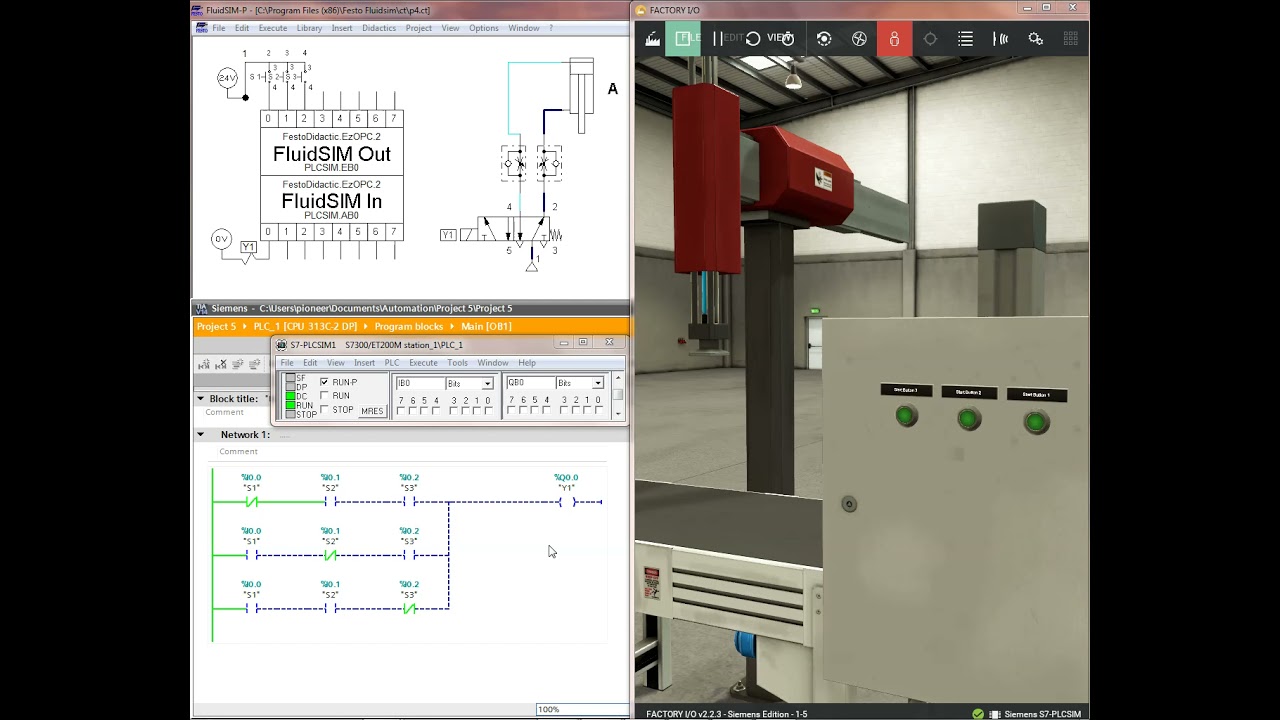Image resolution: width=1280 pixels, height=720 pixels.
Task: Open the Tools menu in S7-PLCSIM
Action: click(x=457, y=363)
